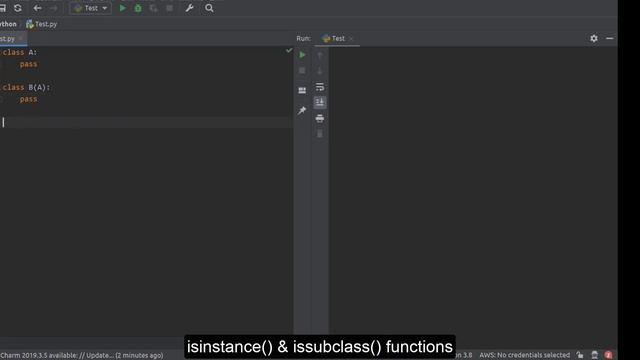Hide the Run panel with minus icon
Image resolution: width=640 pixels, height=360 pixels.
(x=609, y=38)
